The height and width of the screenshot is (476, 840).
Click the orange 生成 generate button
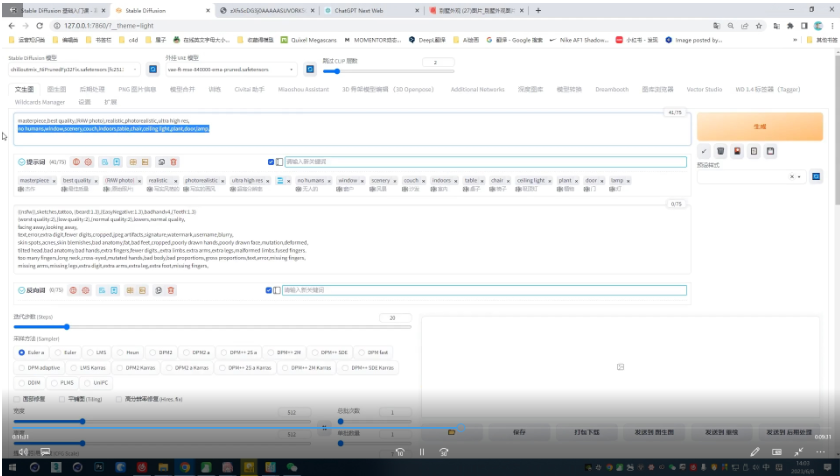(760, 127)
